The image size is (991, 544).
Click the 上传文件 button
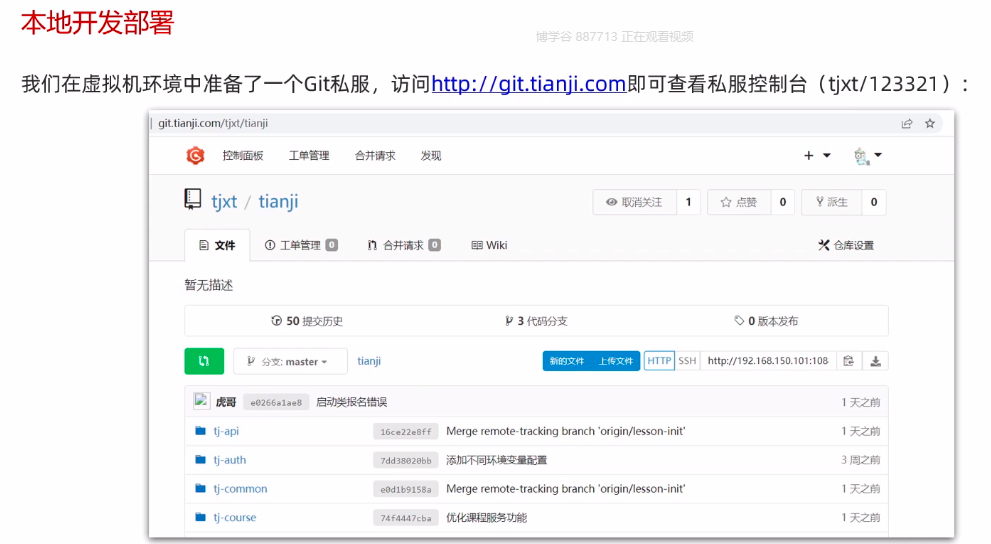pyautogui.click(x=616, y=361)
